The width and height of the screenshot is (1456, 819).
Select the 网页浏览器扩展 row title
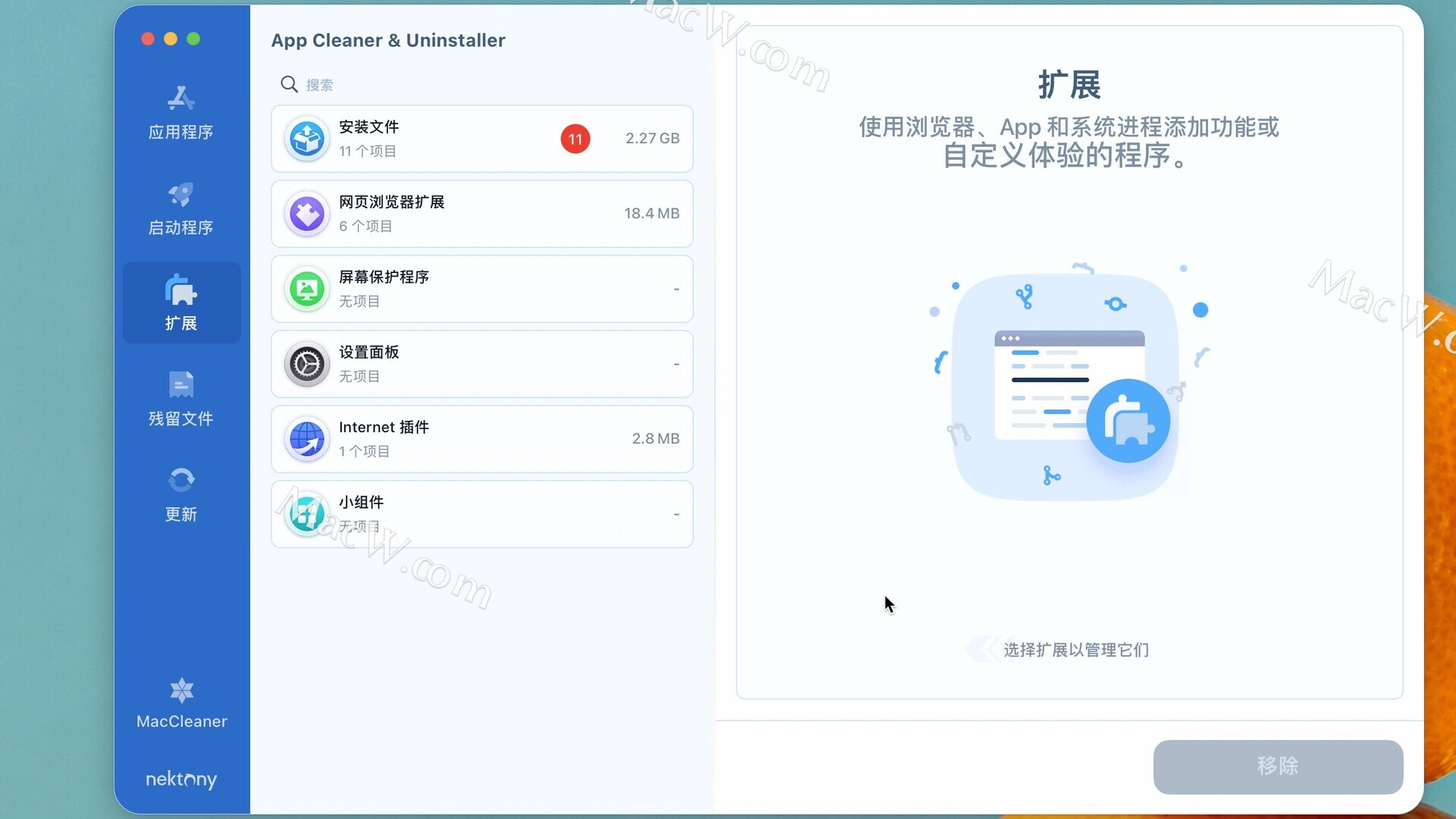(x=391, y=202)
